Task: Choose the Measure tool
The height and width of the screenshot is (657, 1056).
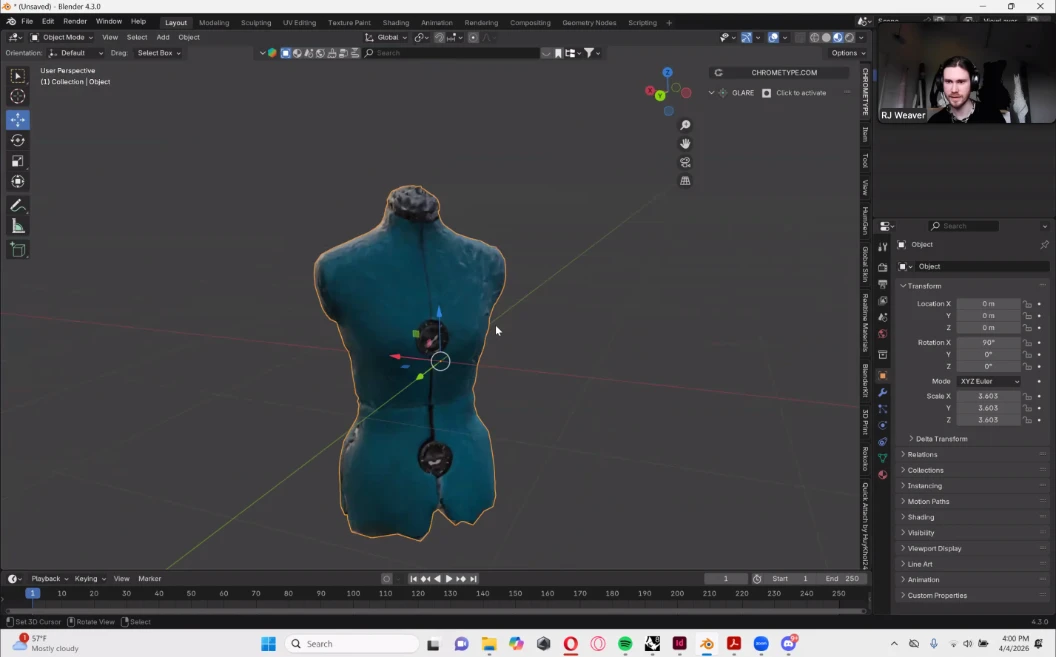Action: 18,226
